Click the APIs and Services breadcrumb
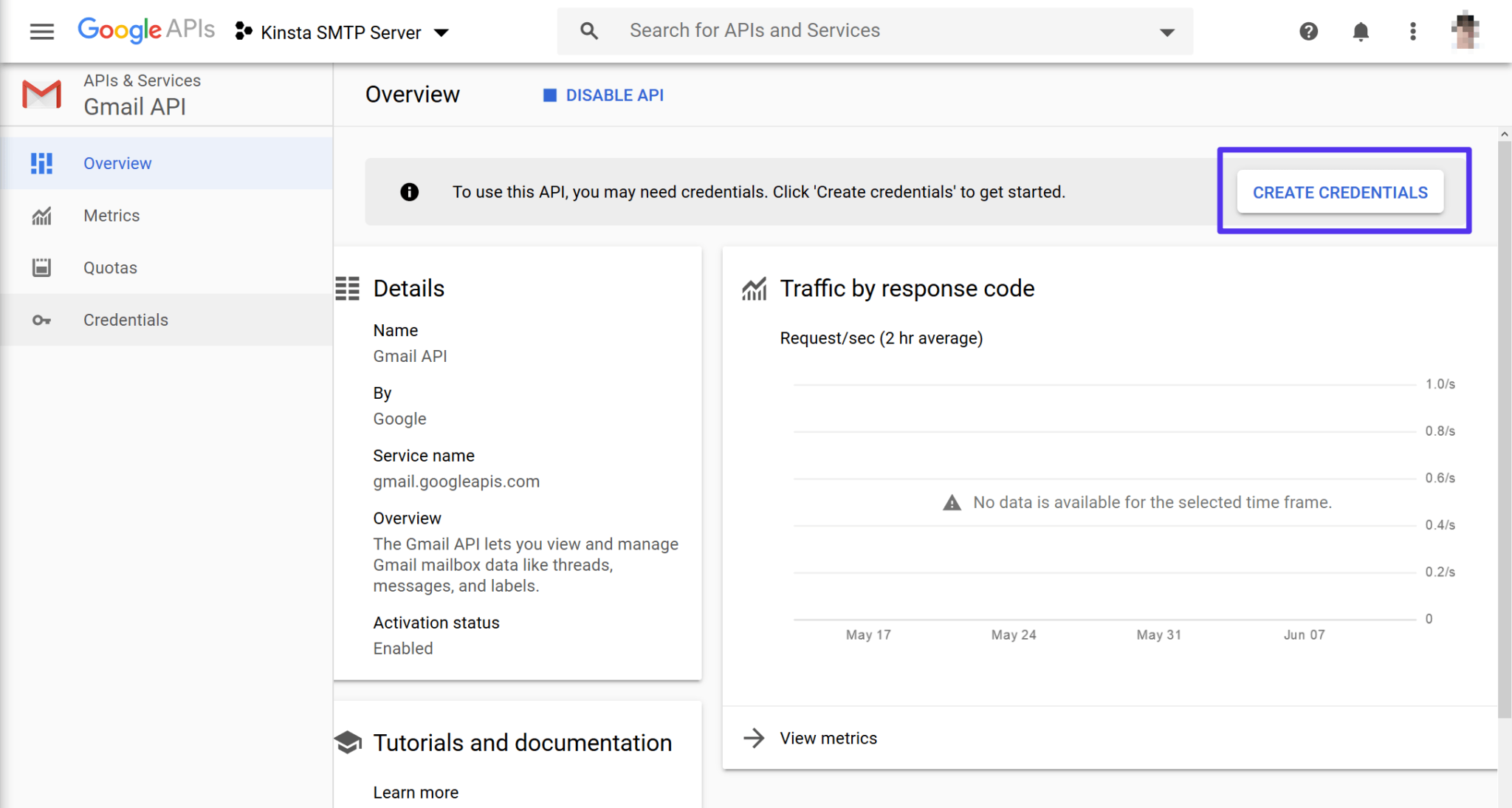1512x808 pixels. point(140,80)
